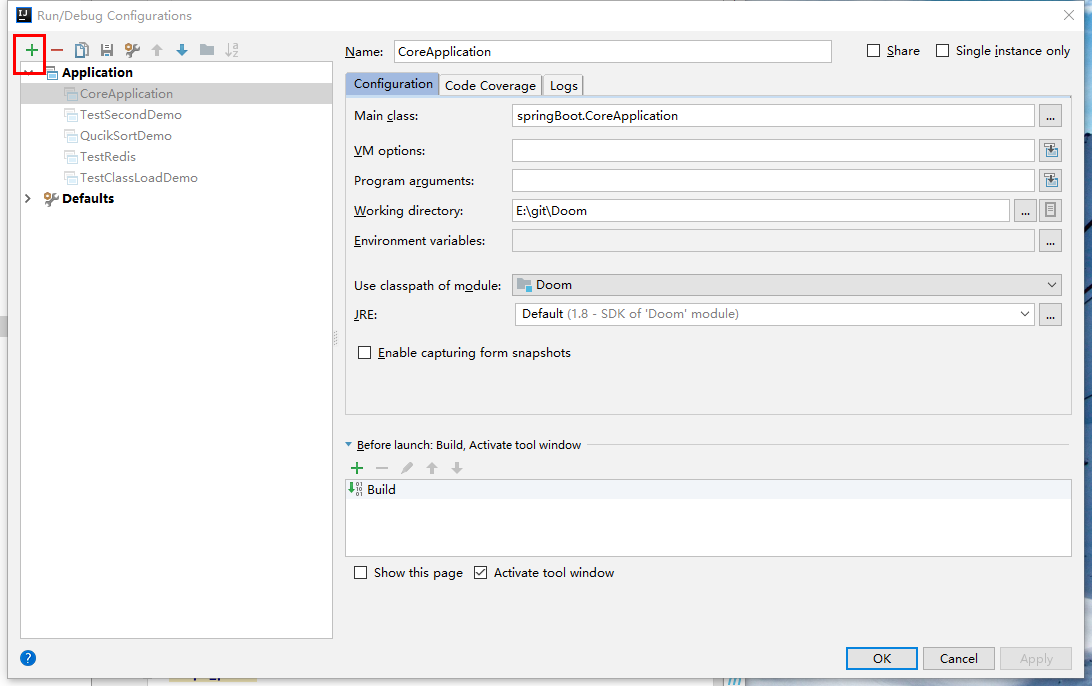The width and height of the screenshot is (1092, 686).
Task: Click in the VM options field
Action: (773, 150)
